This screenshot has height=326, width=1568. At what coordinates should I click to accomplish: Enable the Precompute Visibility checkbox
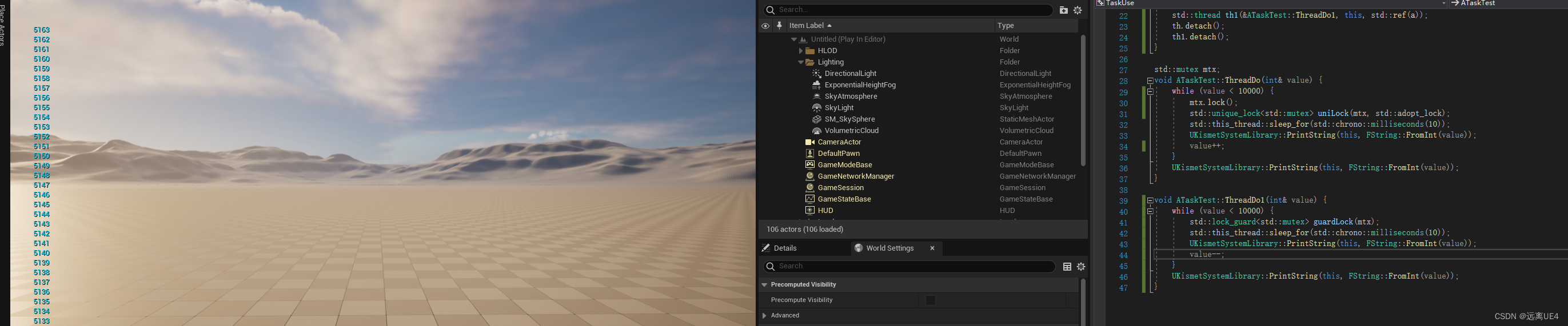pyautogui.click(x=930, y=300)
